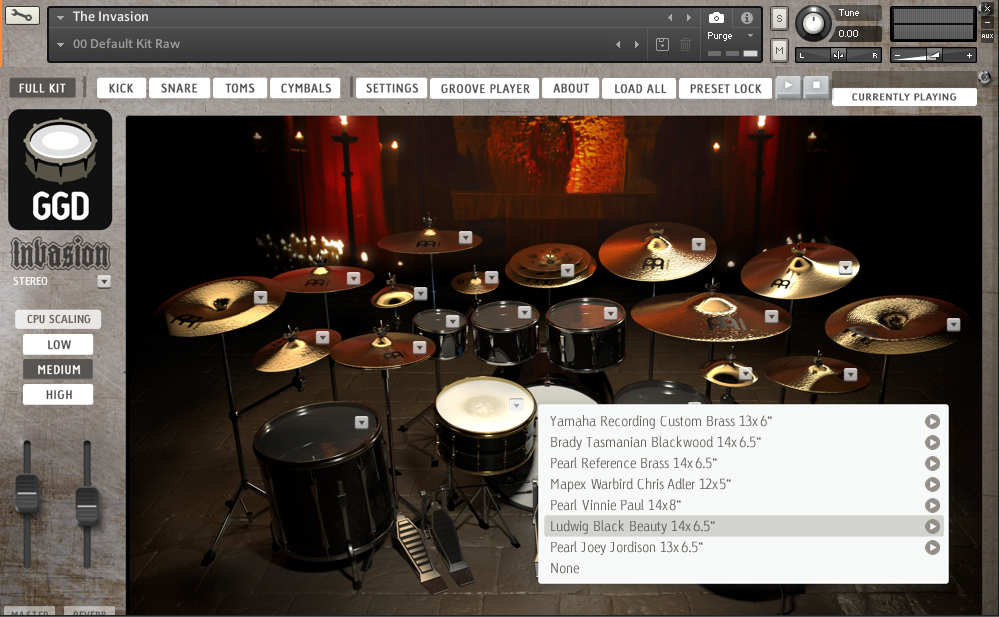Click the Tune knob

coord(813,23)
